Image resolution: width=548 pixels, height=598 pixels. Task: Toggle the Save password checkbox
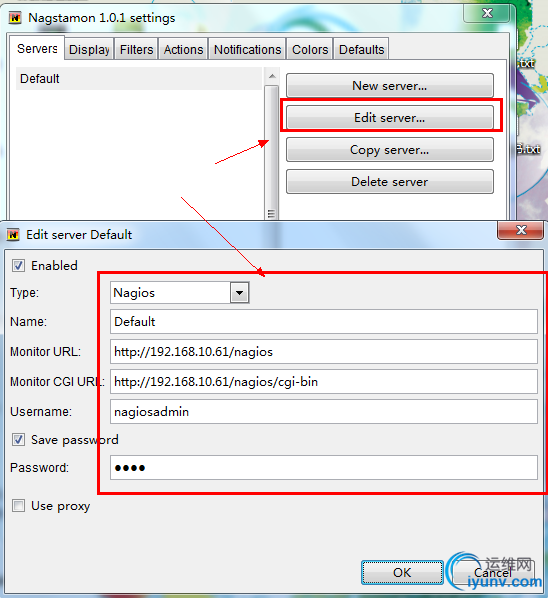[x=18, y=439]
